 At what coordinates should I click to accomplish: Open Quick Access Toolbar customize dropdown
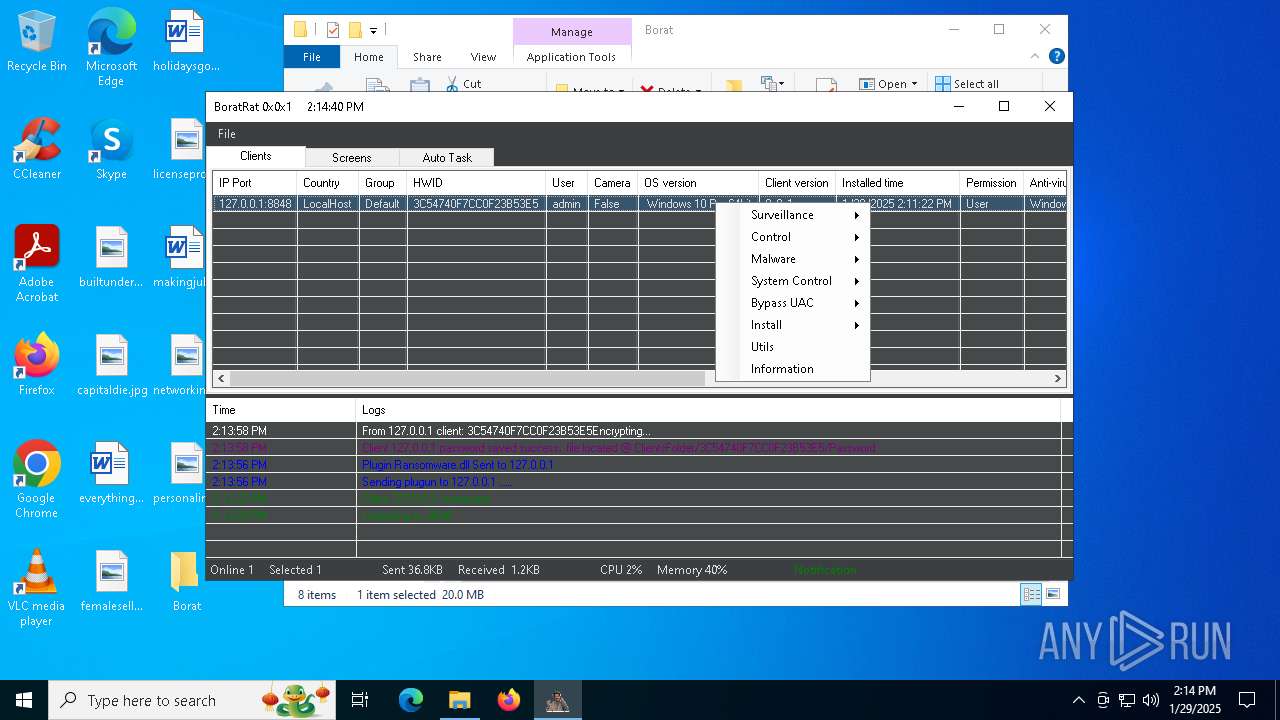coord(373,30)
